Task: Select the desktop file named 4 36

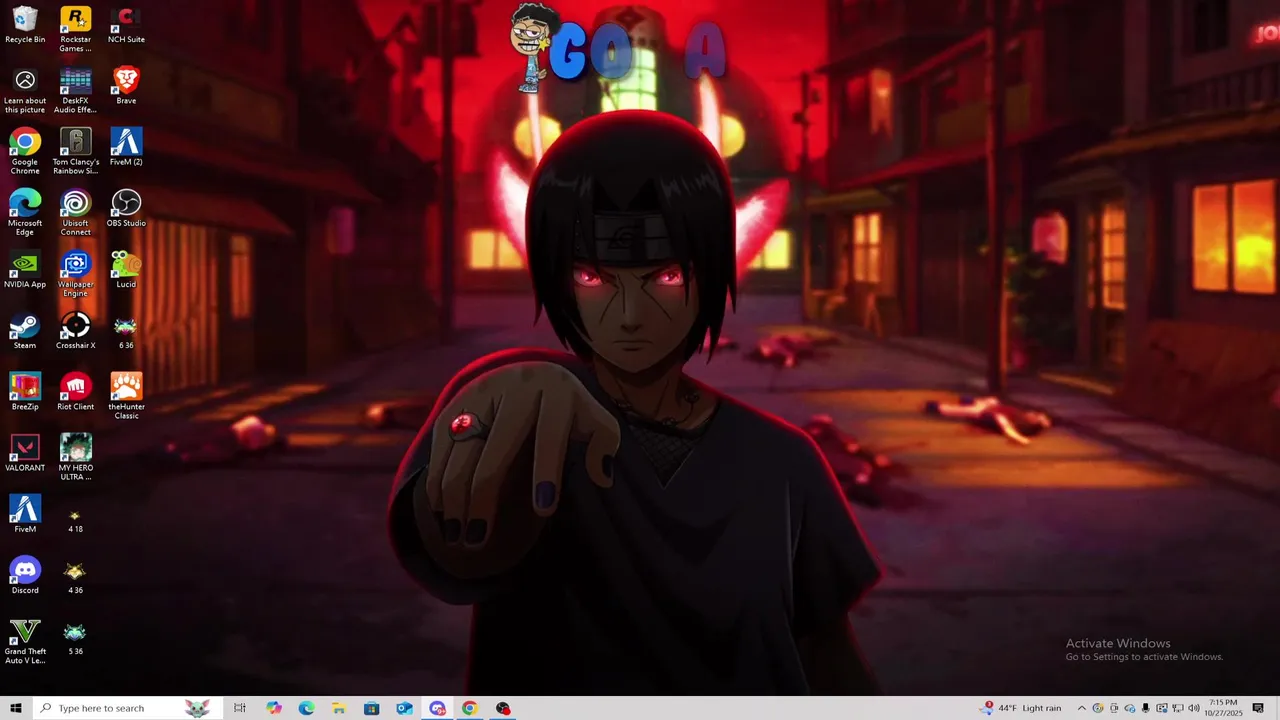Action: (75, 577)
